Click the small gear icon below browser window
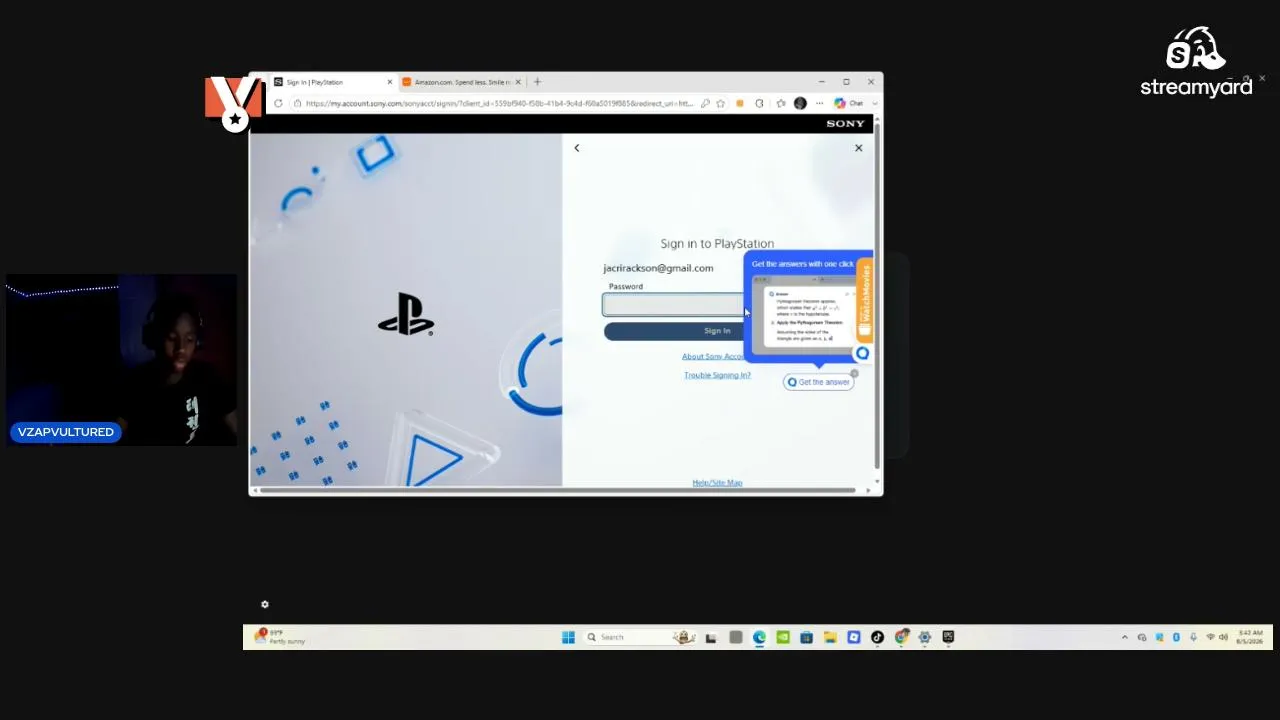The image size is (1280, 720). (x=265, y=605)
